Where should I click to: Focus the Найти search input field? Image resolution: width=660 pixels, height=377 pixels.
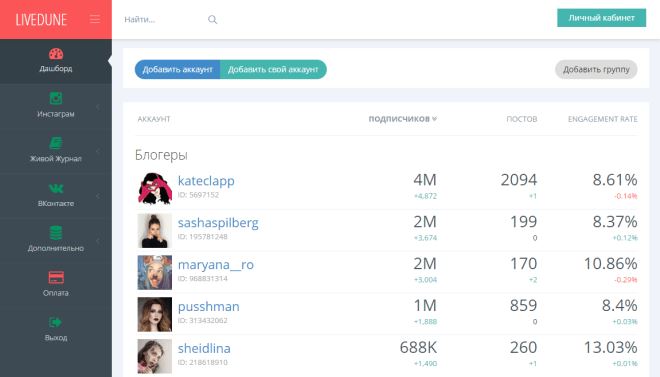pyautogui.click(x=163, y=19)
